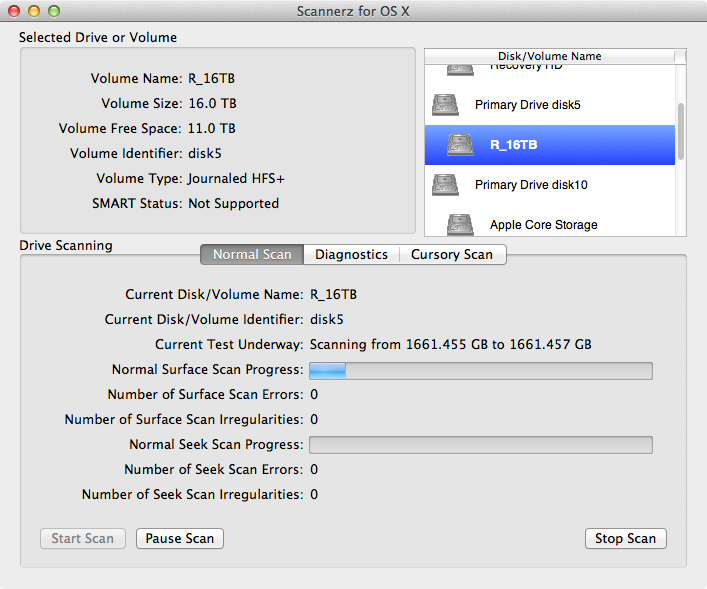Click the Primary Drive disk5 drive icon
Image resolution: width=707 pixels, height=589 pixels.
(x=445, y=105)
